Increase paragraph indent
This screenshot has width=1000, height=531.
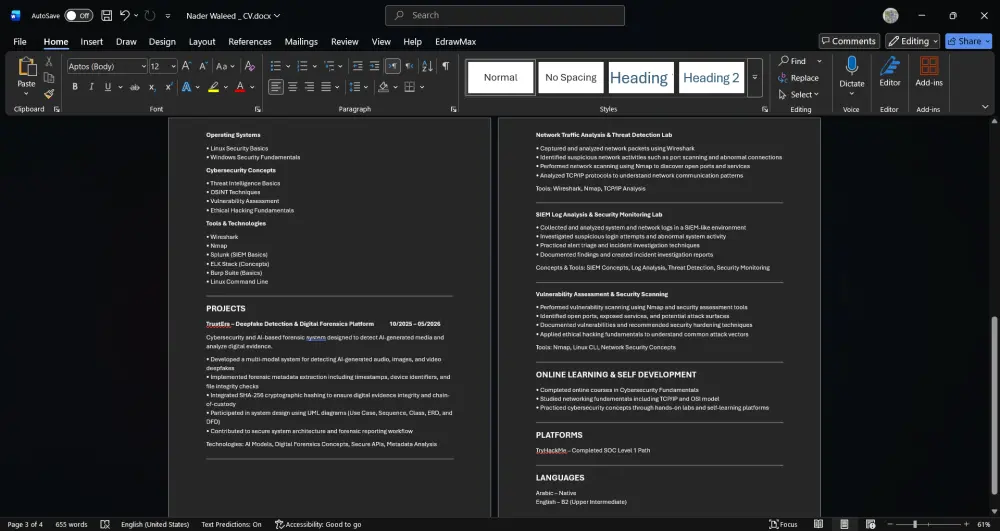pos(374,66)
